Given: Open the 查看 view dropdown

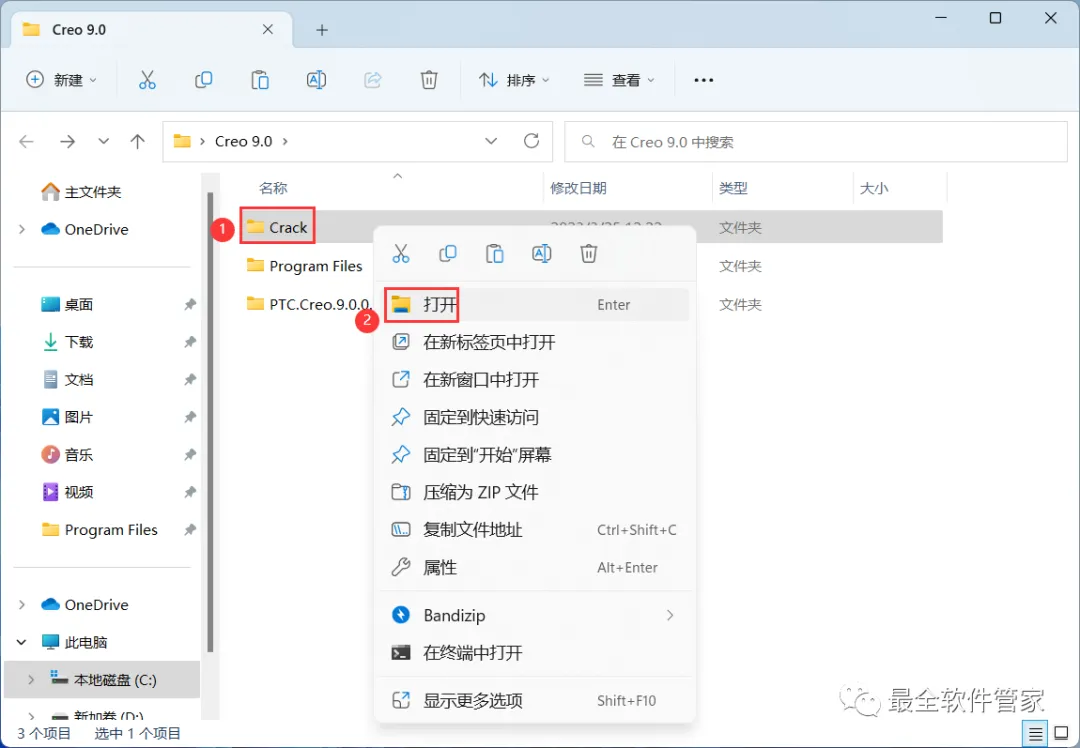Looking at the screenshot, I should [619, 80].
